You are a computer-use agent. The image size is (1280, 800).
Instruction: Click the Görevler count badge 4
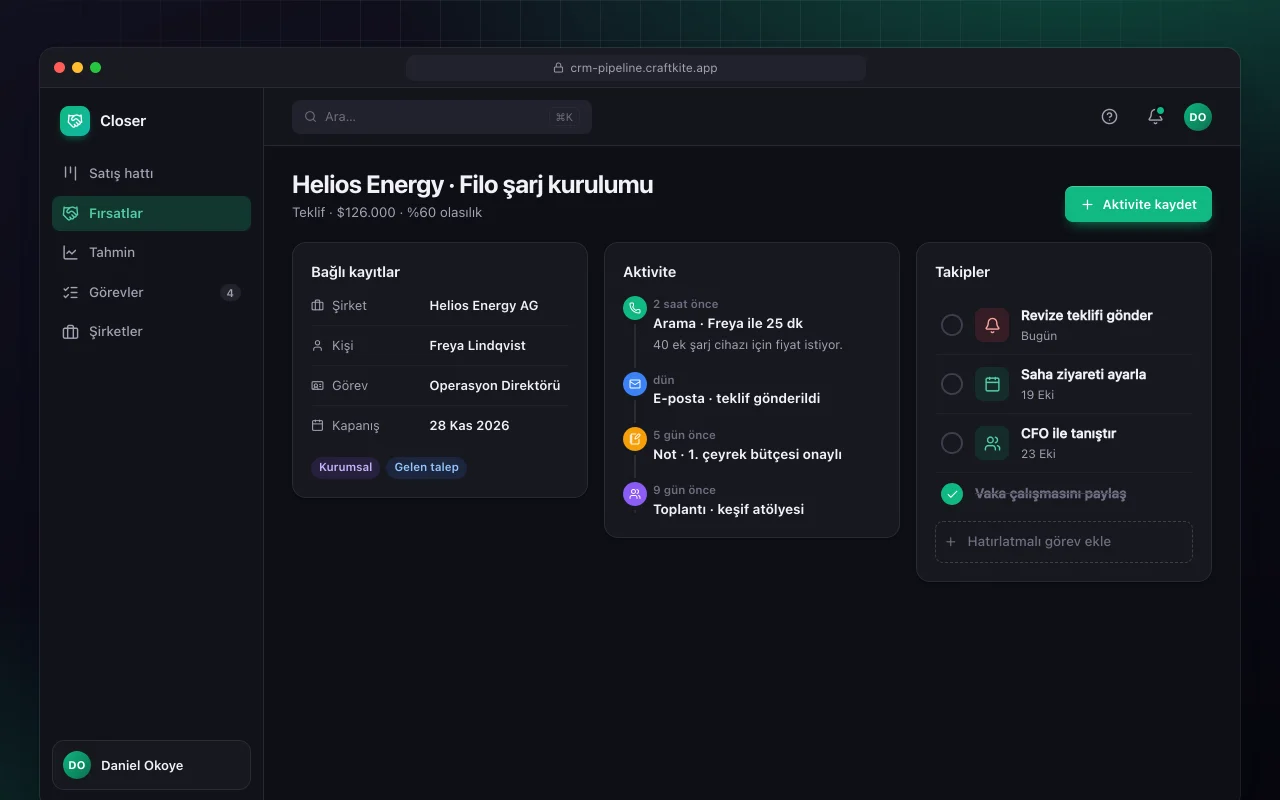click(x=230, y=293)
